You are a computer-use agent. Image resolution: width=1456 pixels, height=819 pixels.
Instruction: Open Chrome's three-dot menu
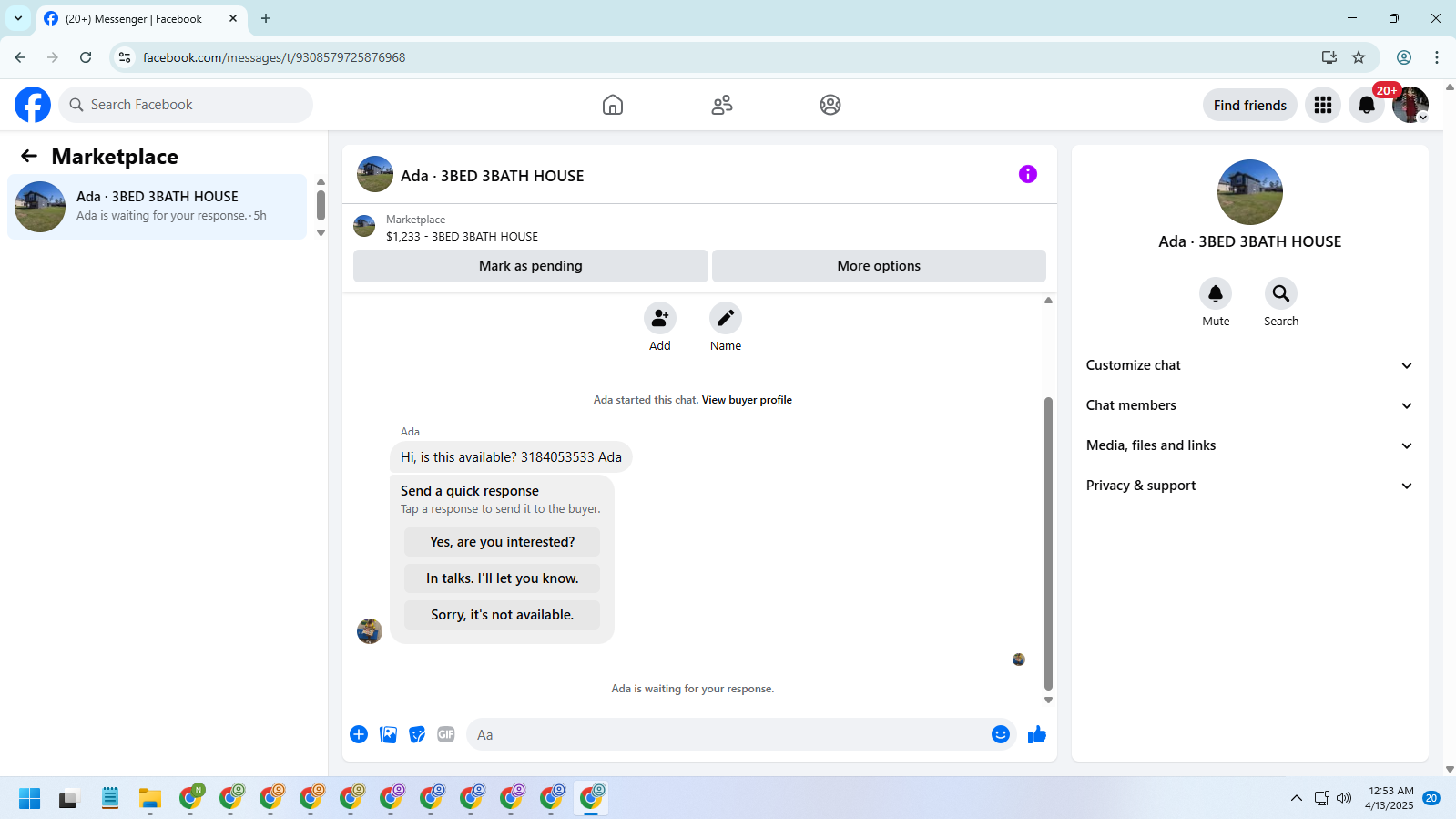click(1437, 57)
